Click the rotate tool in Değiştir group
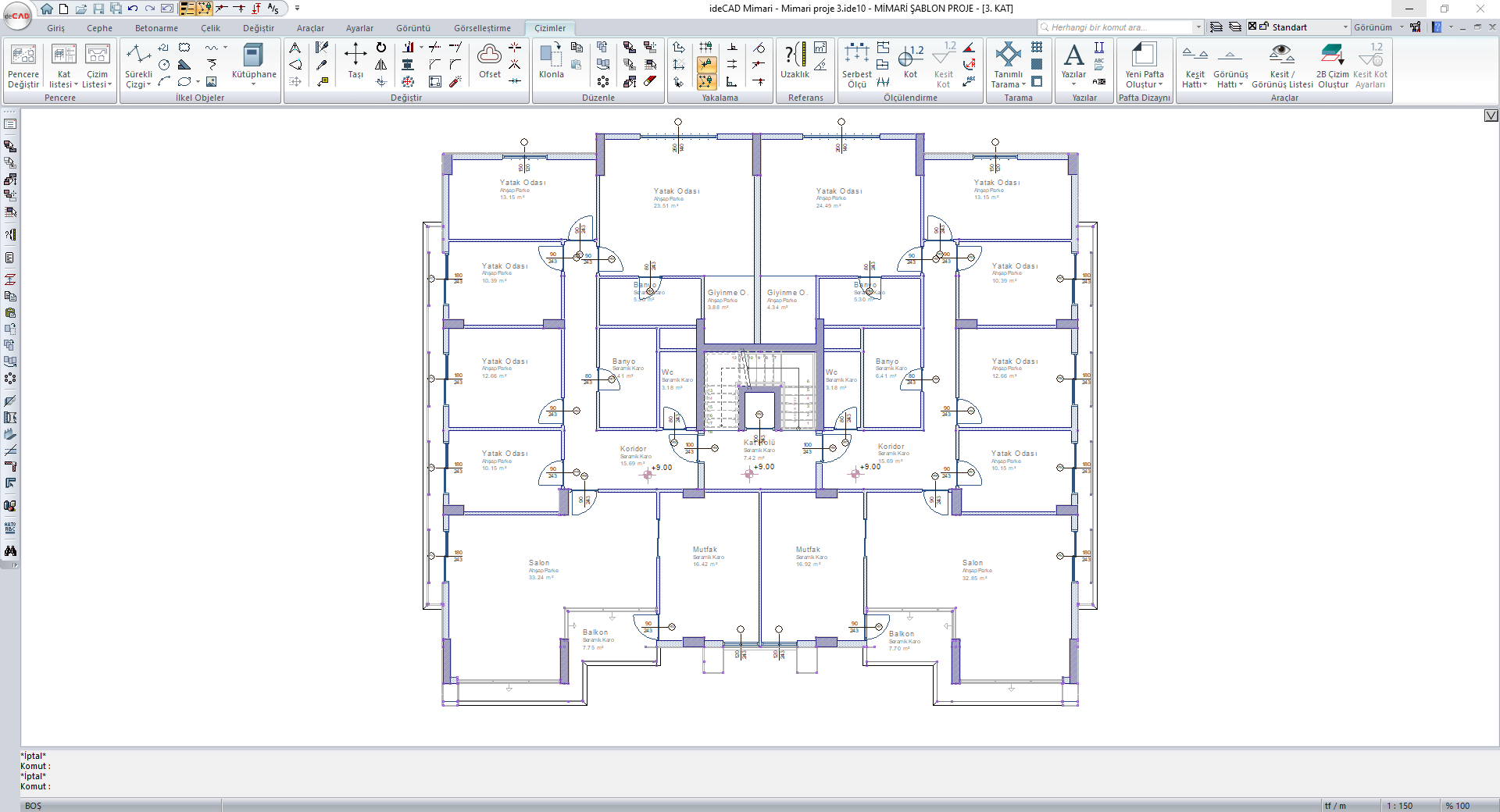Screen dimensions: 1500x812 381,48
